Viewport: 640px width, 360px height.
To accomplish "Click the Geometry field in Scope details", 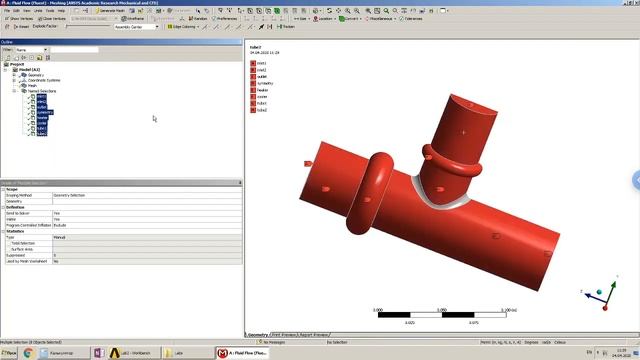I will click(147, 201).
